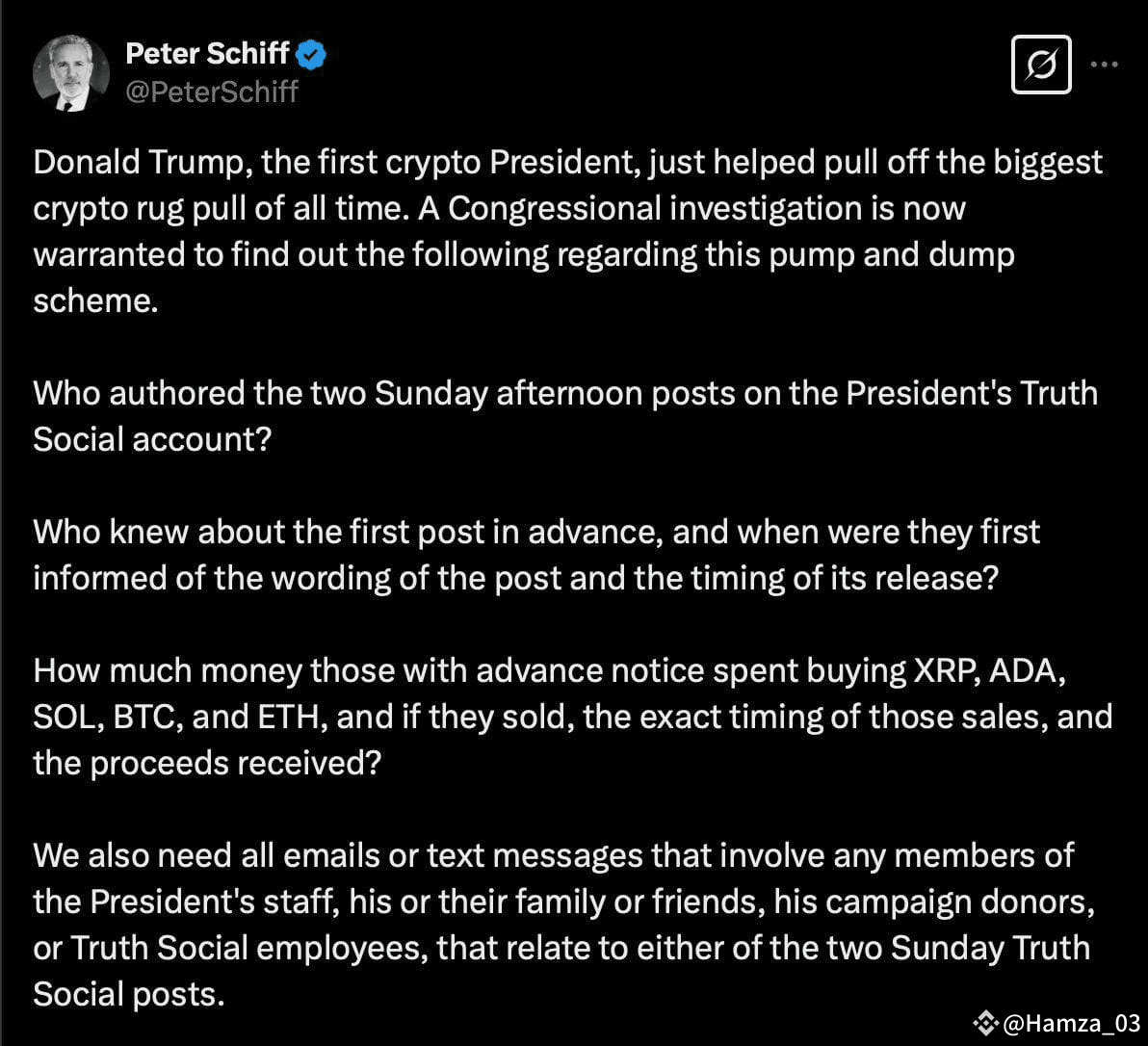Click Peter Schiff's profile avatar photo
Viewport: 1148px width, 1046px height.
pyautogui.click(x=70, y=73)
